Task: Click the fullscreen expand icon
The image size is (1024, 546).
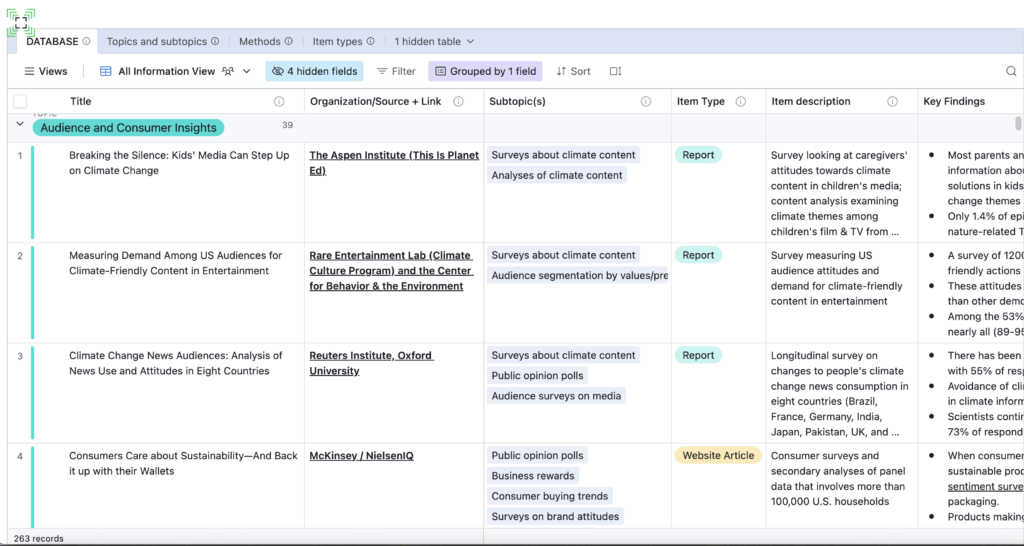Action: click(x=22, y=22)
